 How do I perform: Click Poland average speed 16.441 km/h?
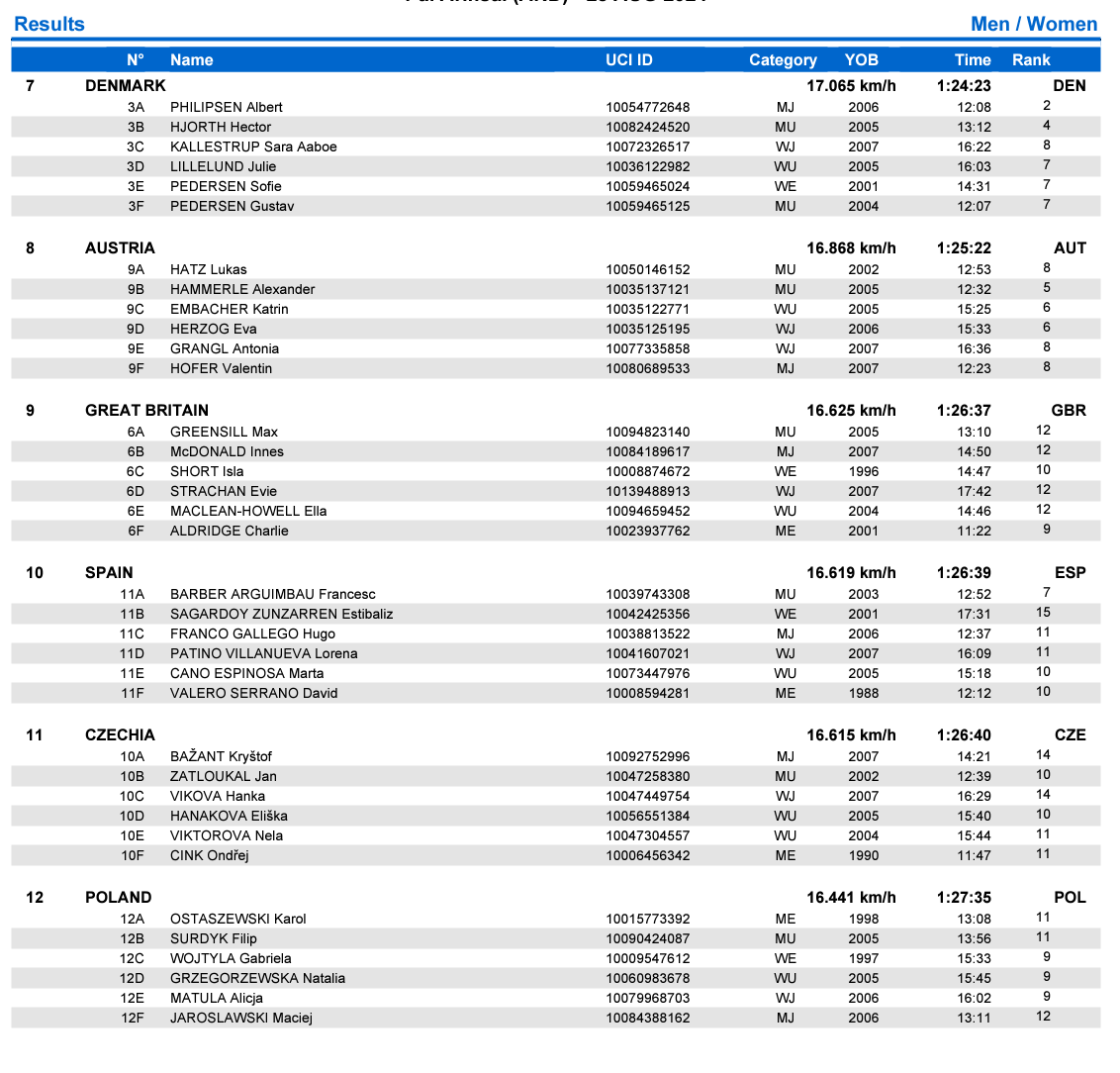852,897
